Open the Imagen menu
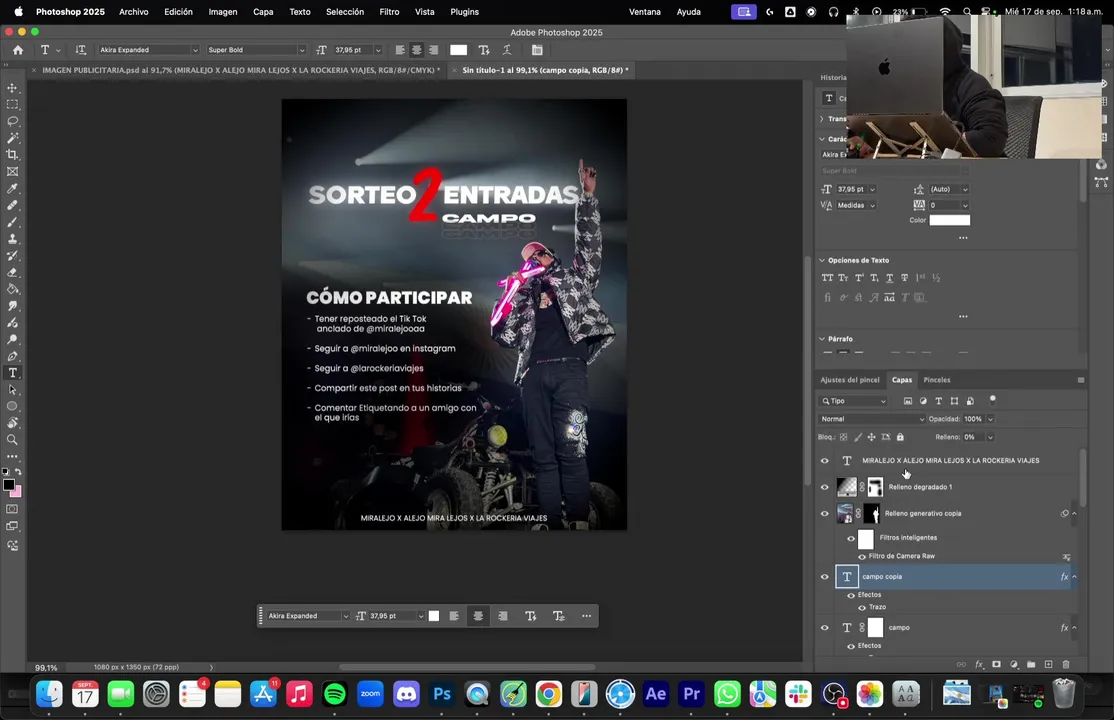 click(x=222, y=11)
